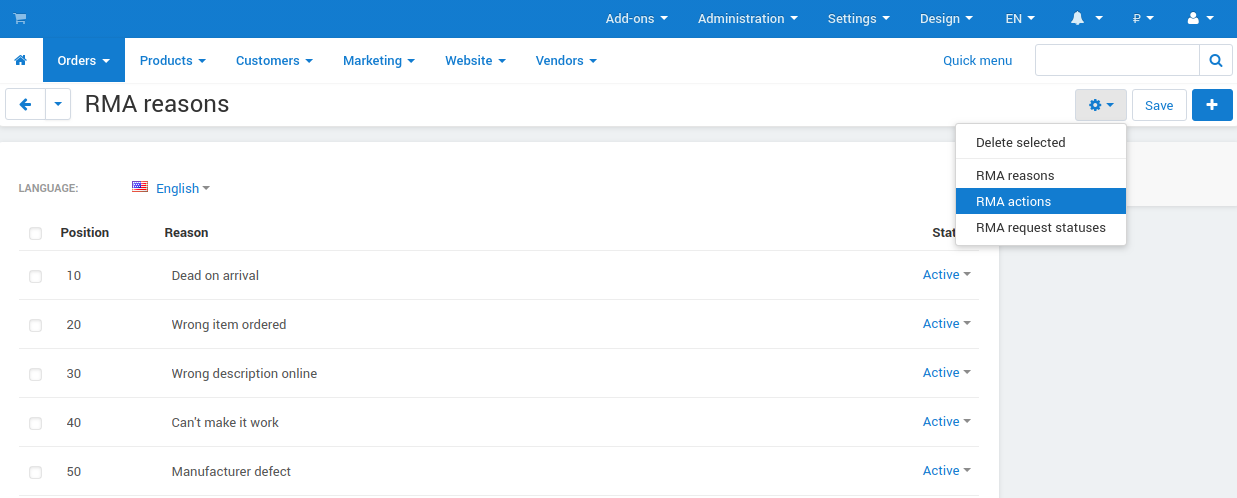Open the Administration dropdown menu

point(748,18)
